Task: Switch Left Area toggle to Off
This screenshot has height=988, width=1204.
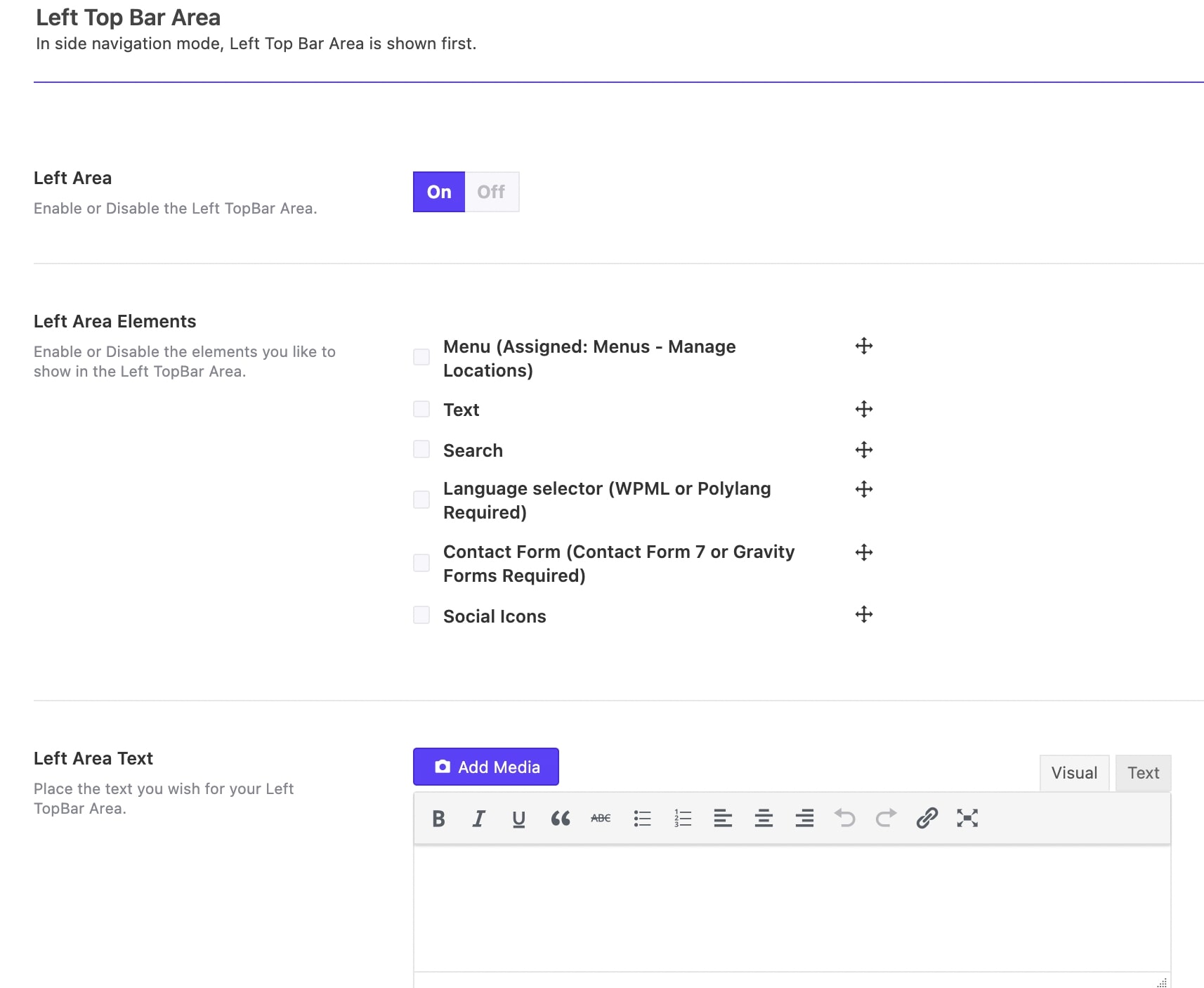Action: tap(491, 192)
